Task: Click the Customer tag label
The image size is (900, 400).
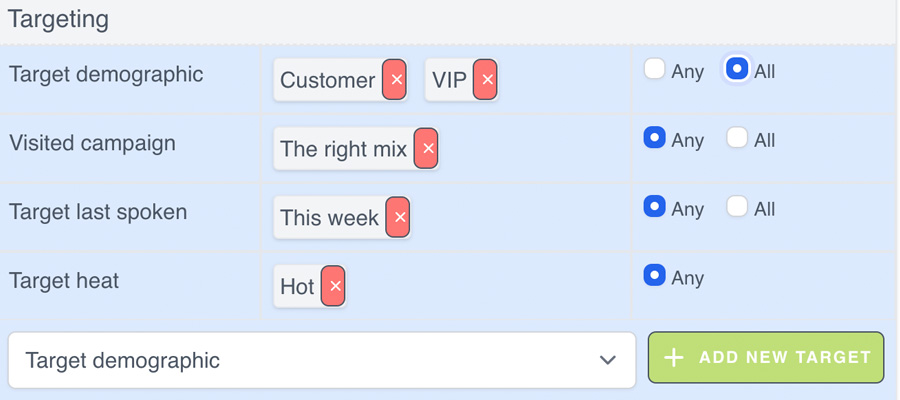Action: (x=327, y=80)
